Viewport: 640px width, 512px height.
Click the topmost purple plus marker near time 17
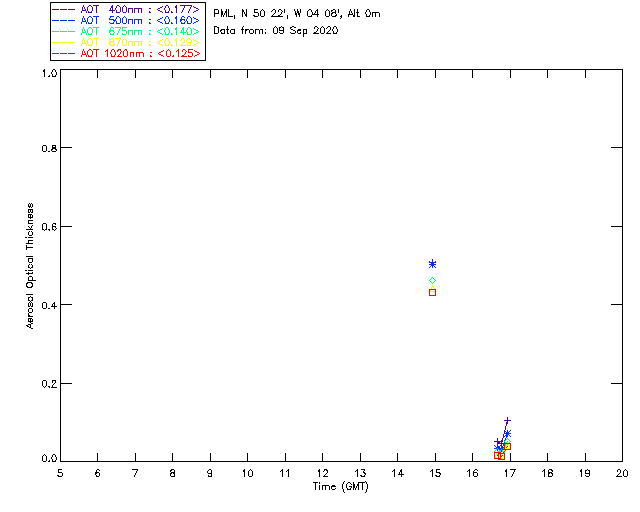(507, 420)
